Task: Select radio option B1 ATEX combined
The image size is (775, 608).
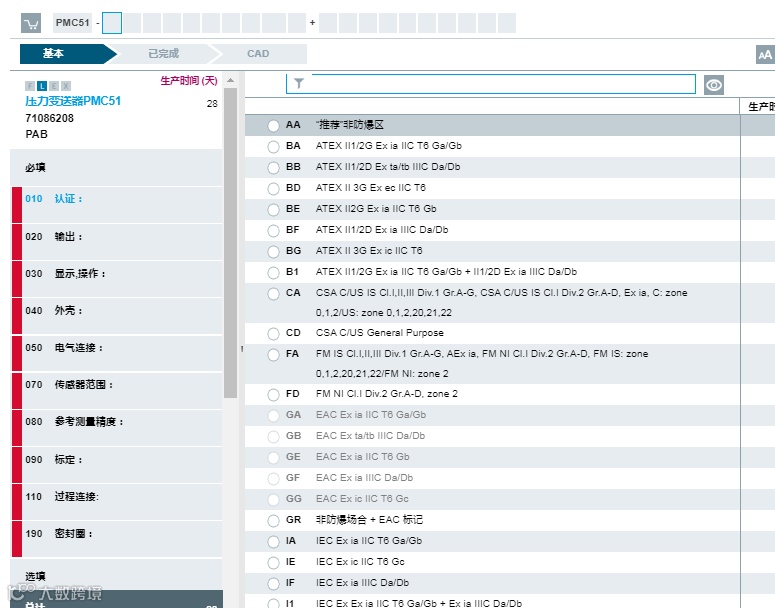Action: (x=273, y=273)
